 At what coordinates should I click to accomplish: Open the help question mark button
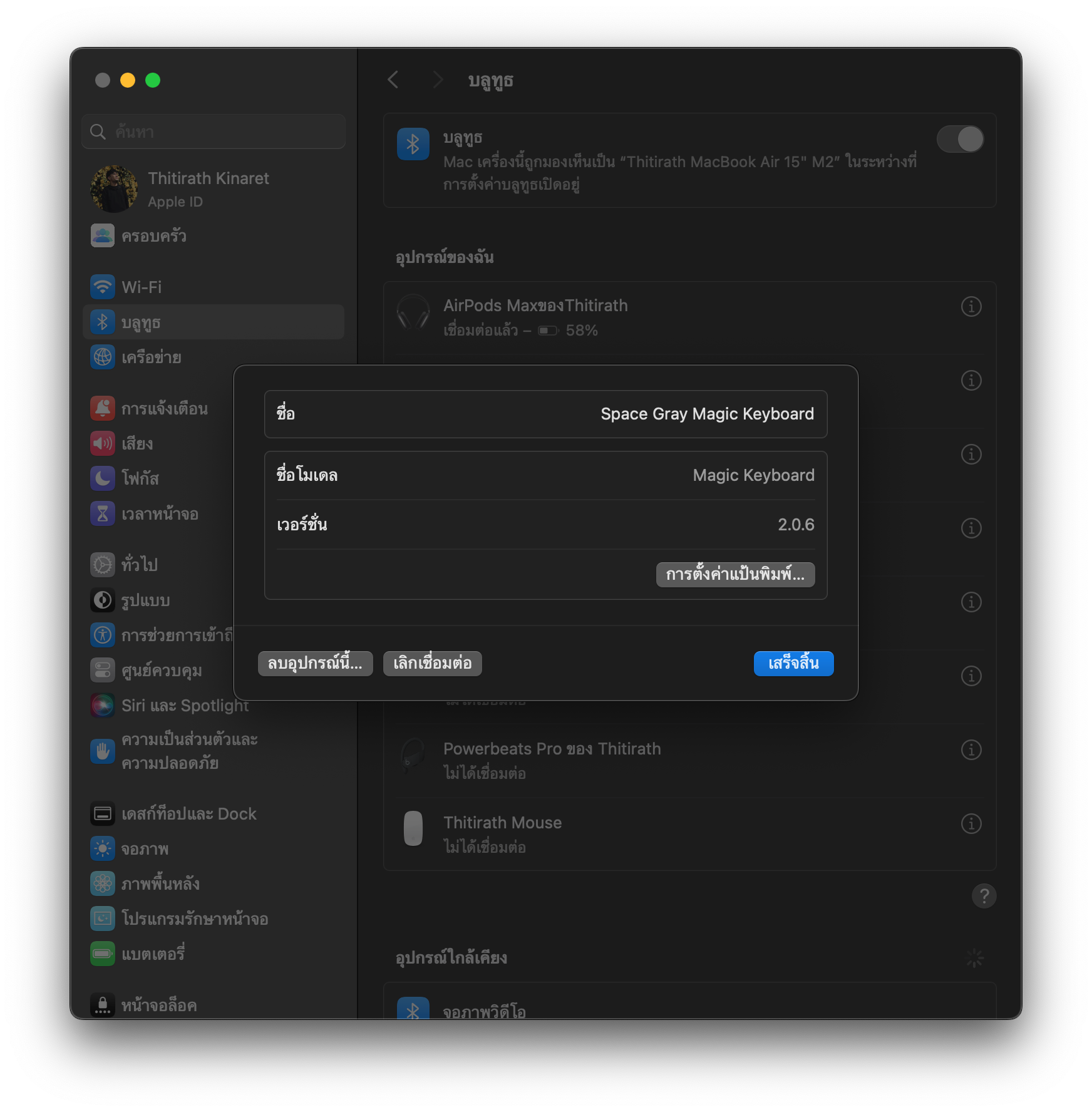coord(984,896)
